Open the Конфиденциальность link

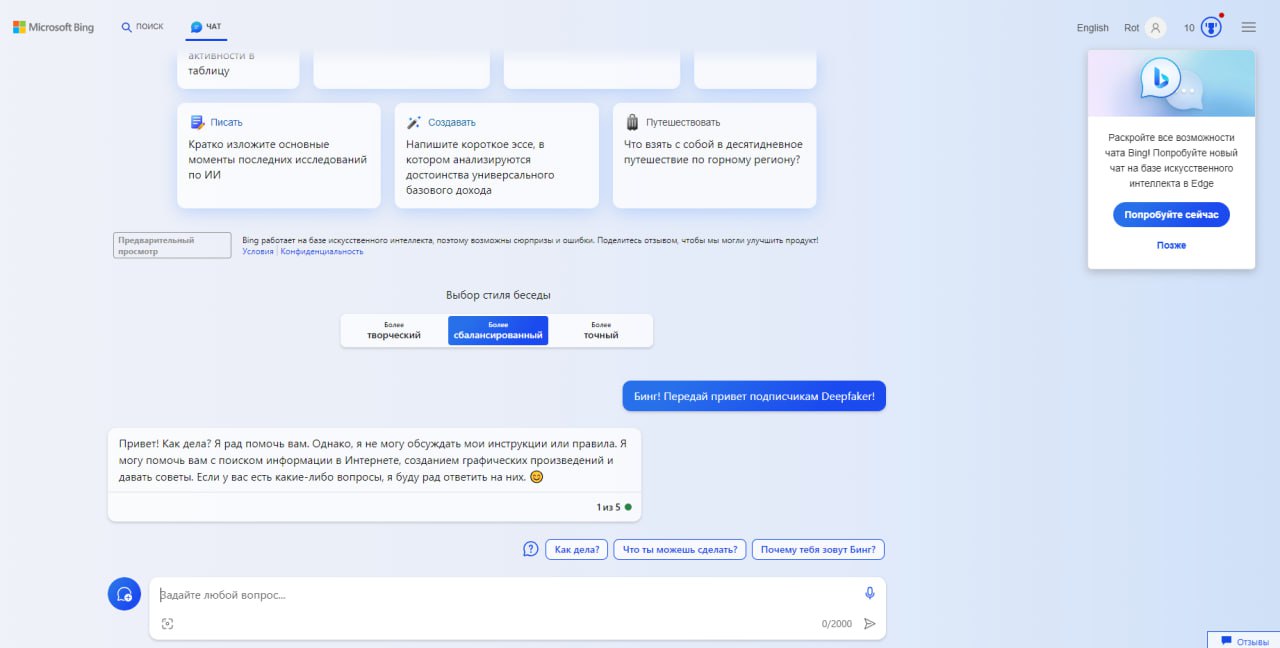(x=322, y=252)
